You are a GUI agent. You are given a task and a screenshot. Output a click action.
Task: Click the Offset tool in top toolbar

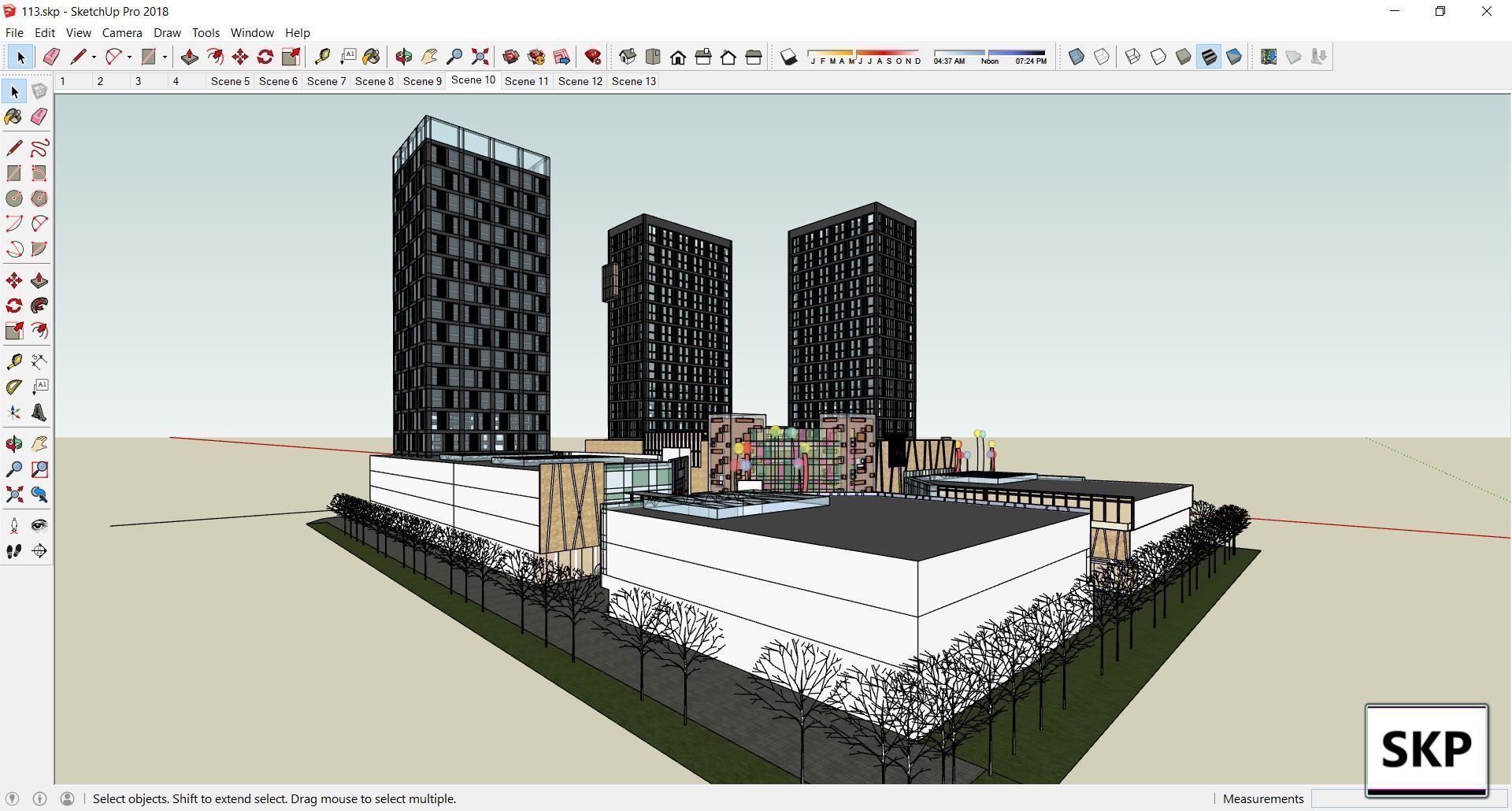pyautogui.click(x=214, y=57)
